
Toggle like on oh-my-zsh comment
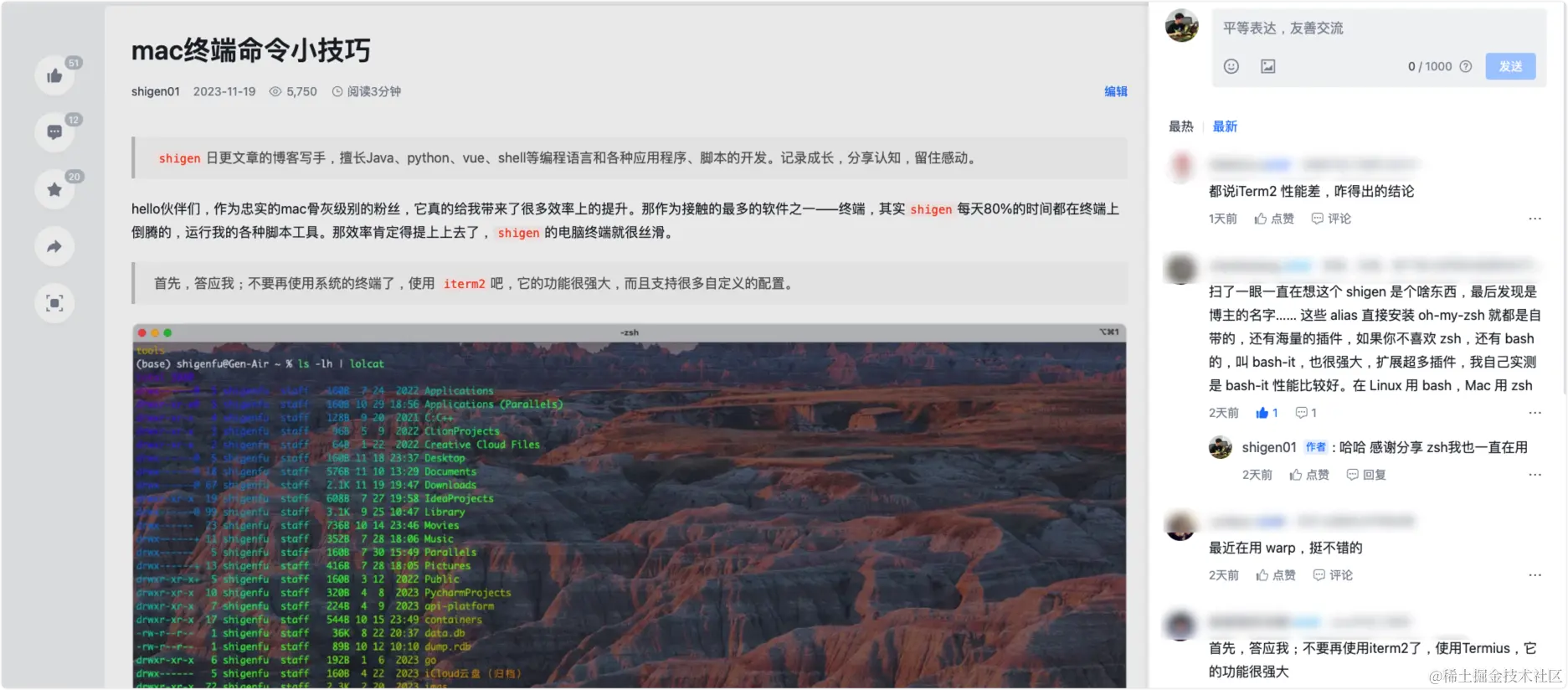coord(1267,413)
